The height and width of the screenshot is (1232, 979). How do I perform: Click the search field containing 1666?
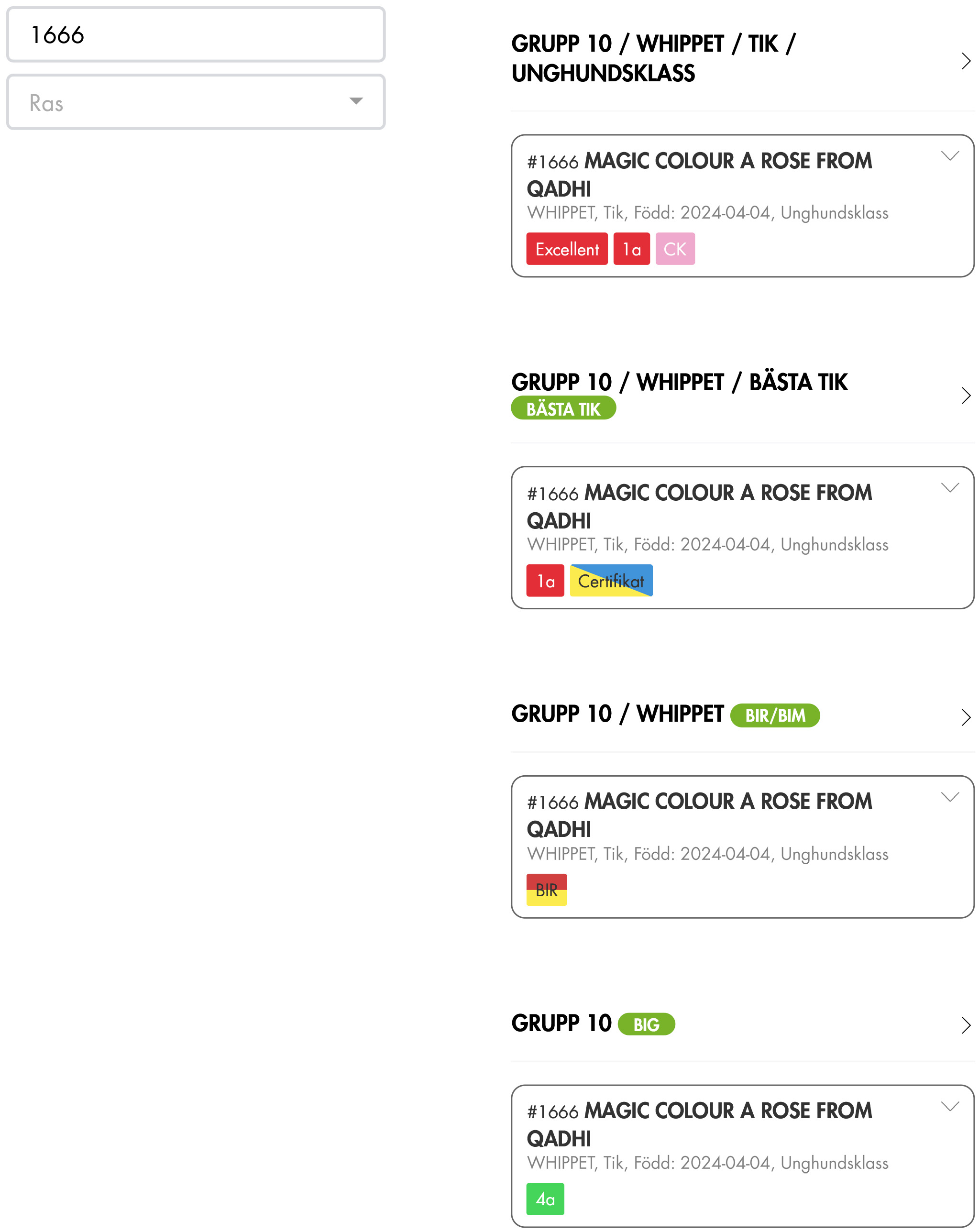pyautogui.click(x=196, y=35)
